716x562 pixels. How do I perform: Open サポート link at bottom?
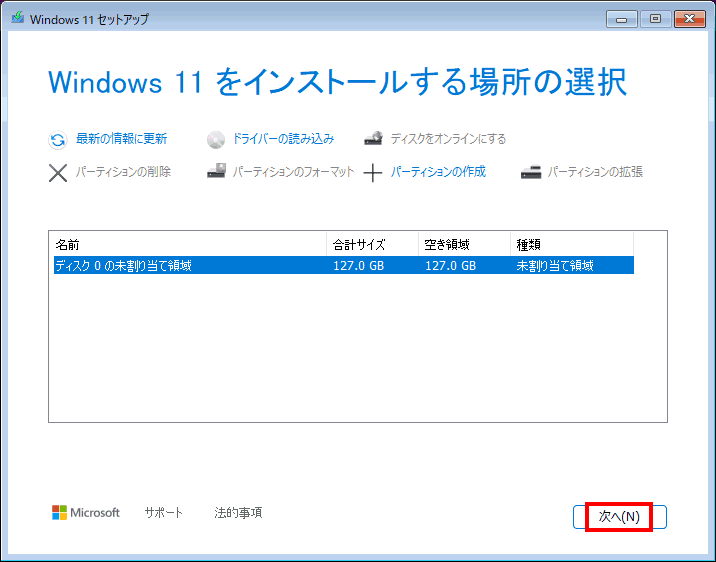point(163,513)
